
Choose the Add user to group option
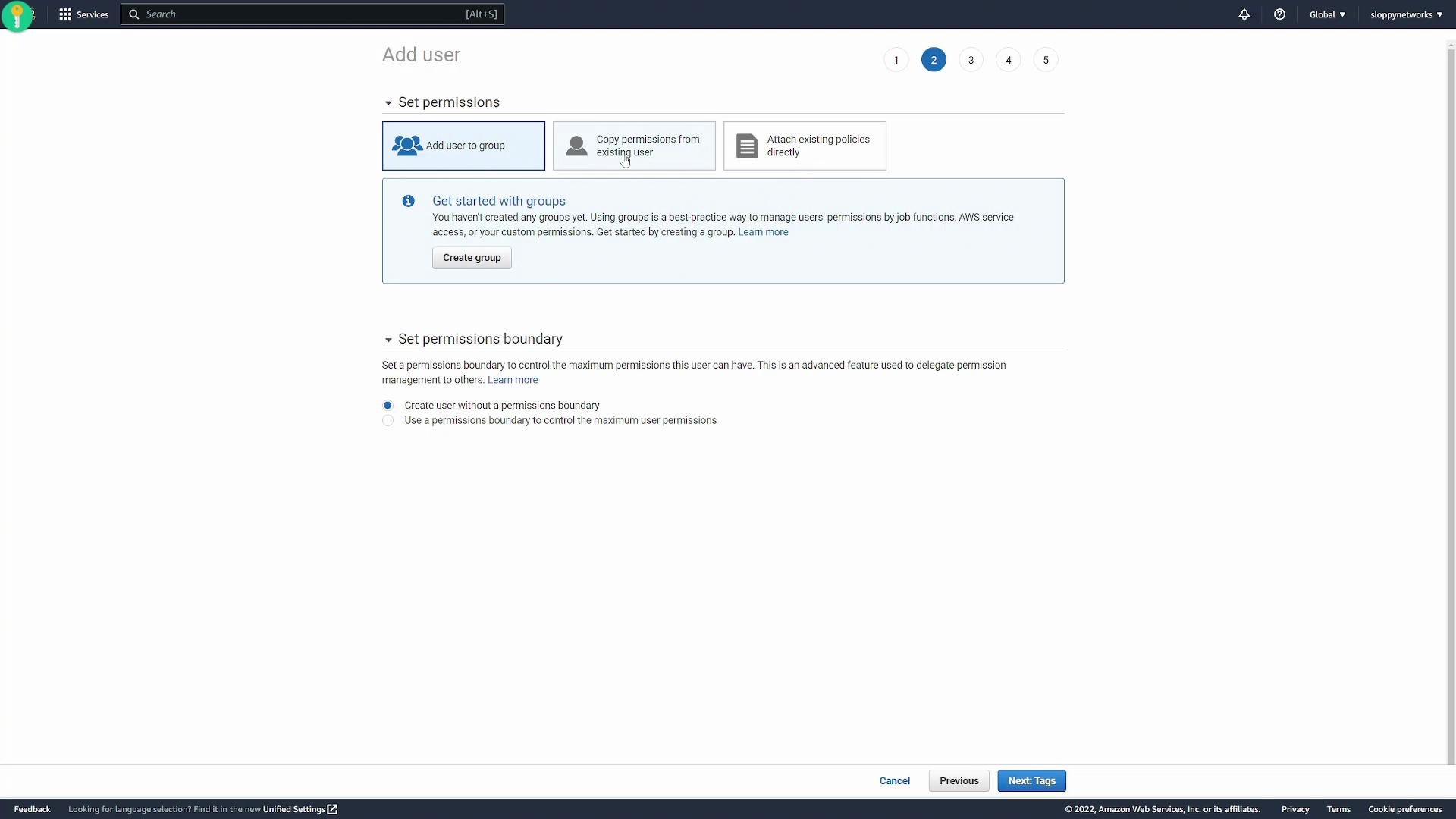coord(463,146)
